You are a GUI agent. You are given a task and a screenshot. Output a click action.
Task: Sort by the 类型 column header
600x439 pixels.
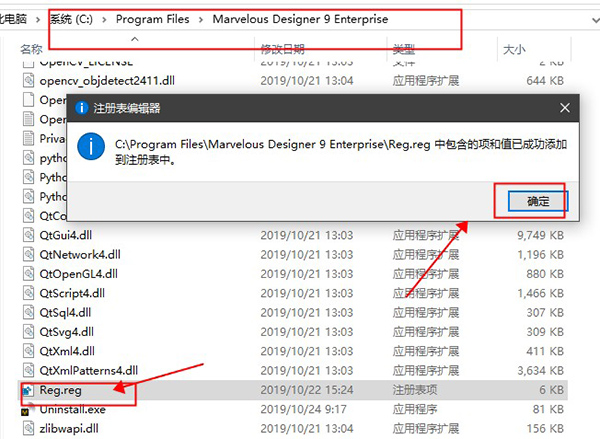(404, 49)
